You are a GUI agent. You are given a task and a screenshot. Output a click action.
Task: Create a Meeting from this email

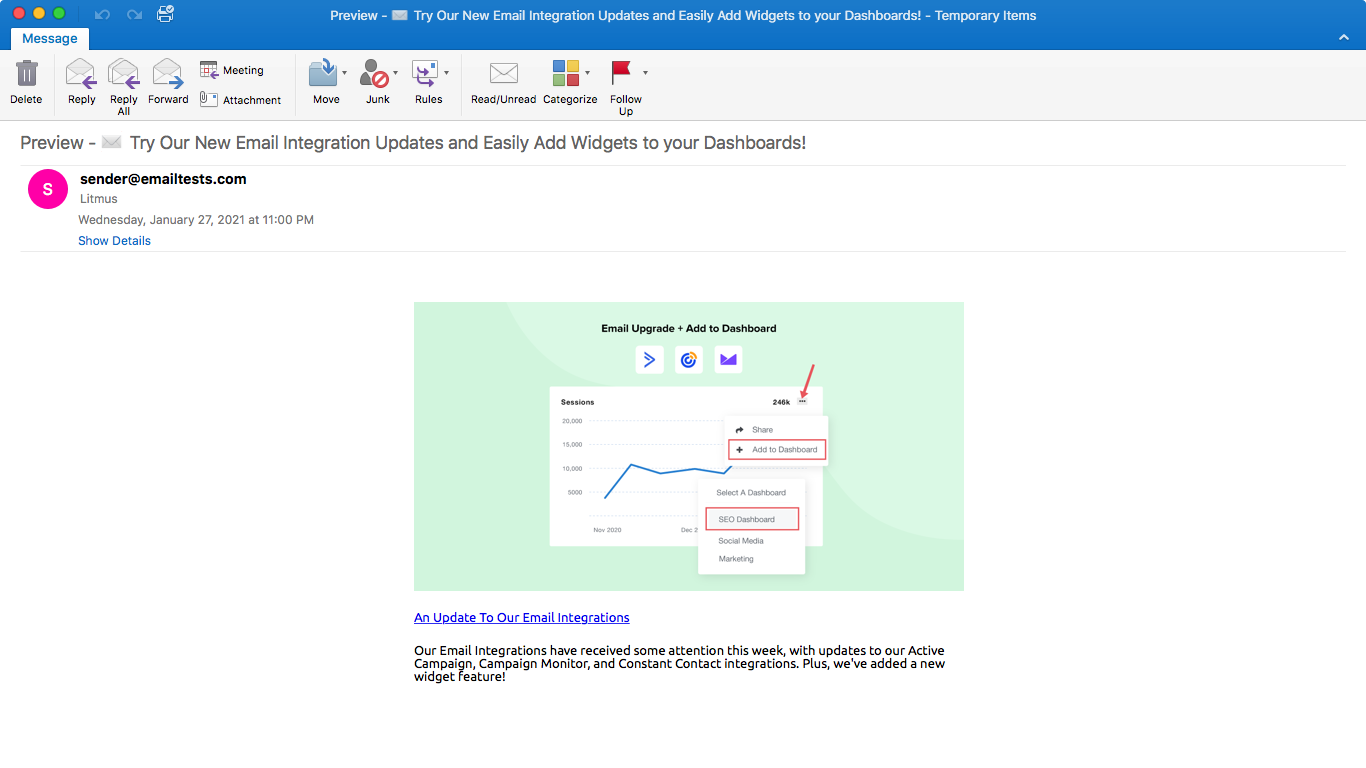coord(232,68)
